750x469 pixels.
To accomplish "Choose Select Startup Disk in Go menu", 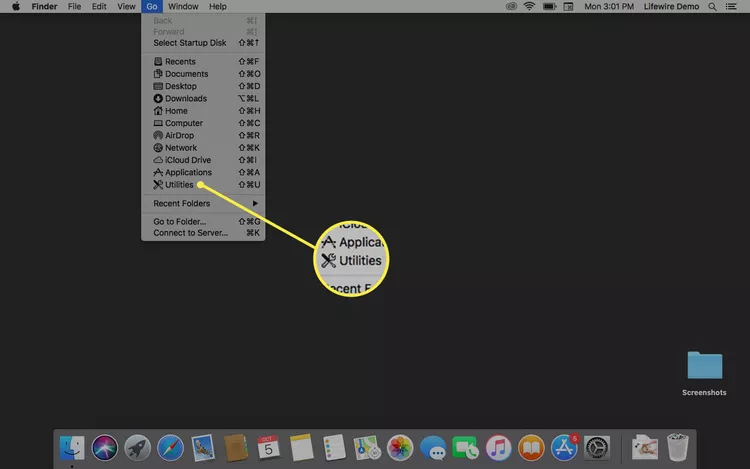I will [x=203, y=43].
